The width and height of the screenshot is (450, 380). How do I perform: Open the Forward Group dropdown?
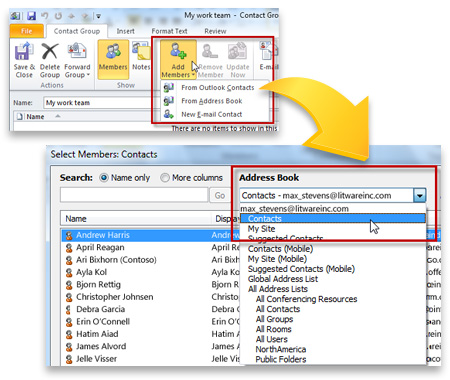pos(77,61)
